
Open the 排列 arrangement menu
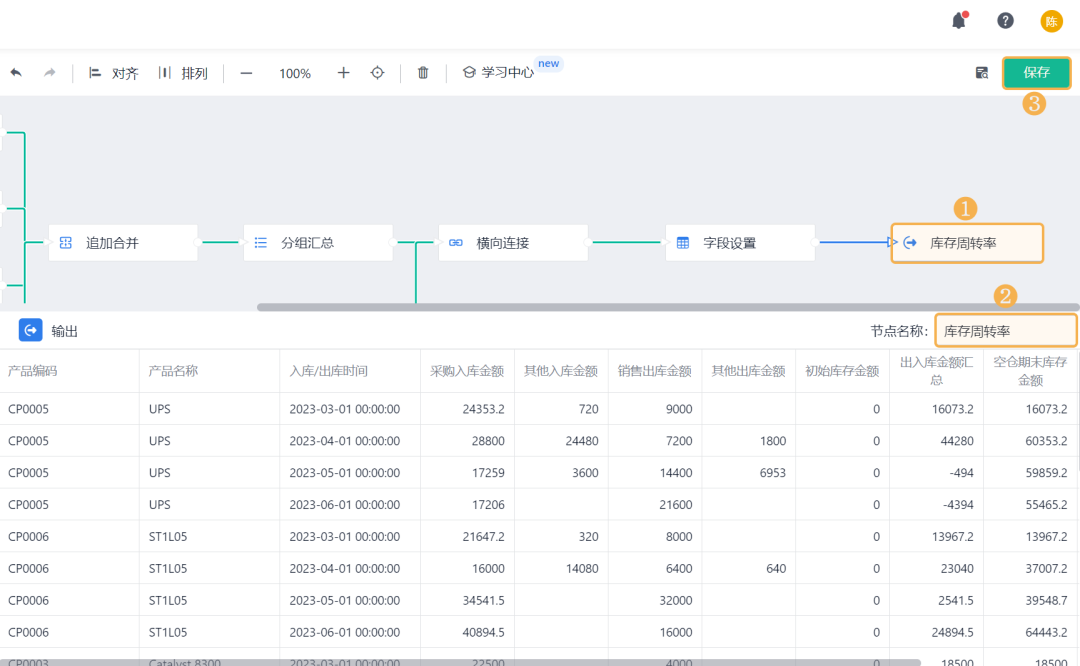click(183, 73)
